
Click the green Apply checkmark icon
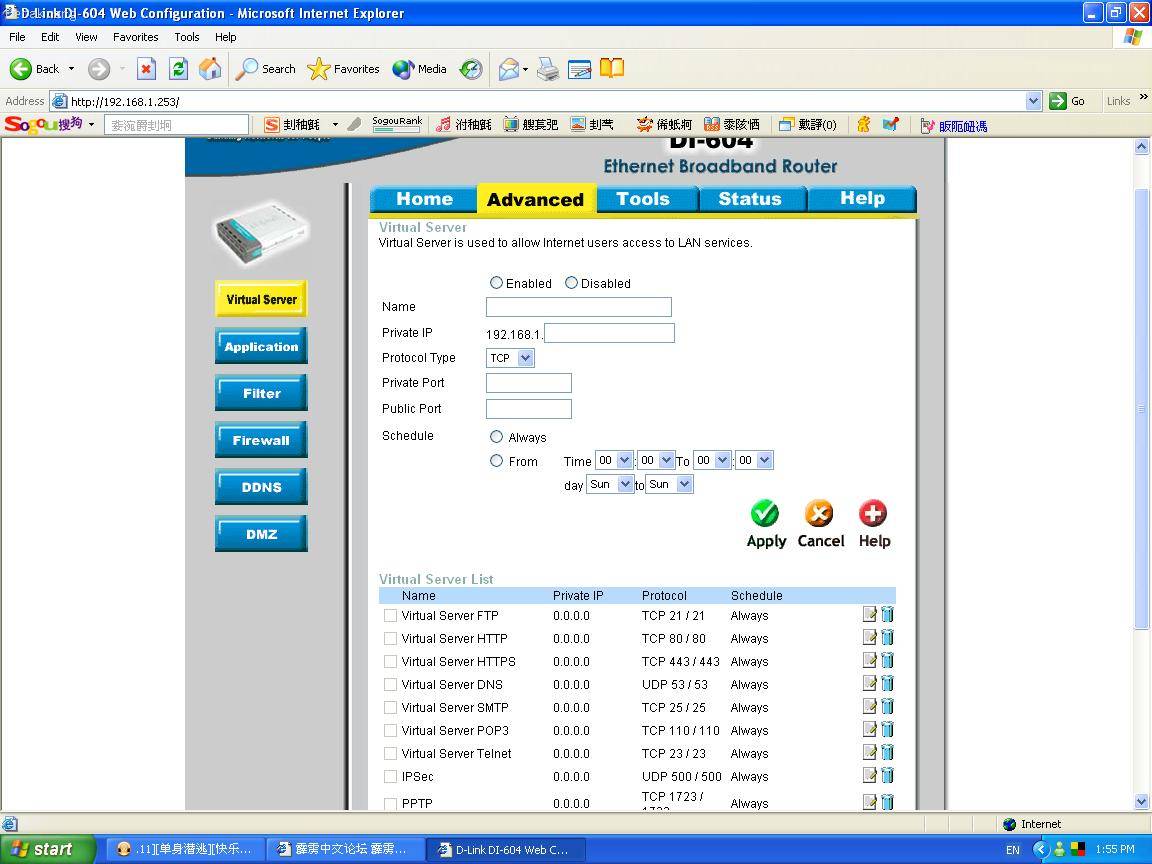pyautogui.click(x=765, y=514)
